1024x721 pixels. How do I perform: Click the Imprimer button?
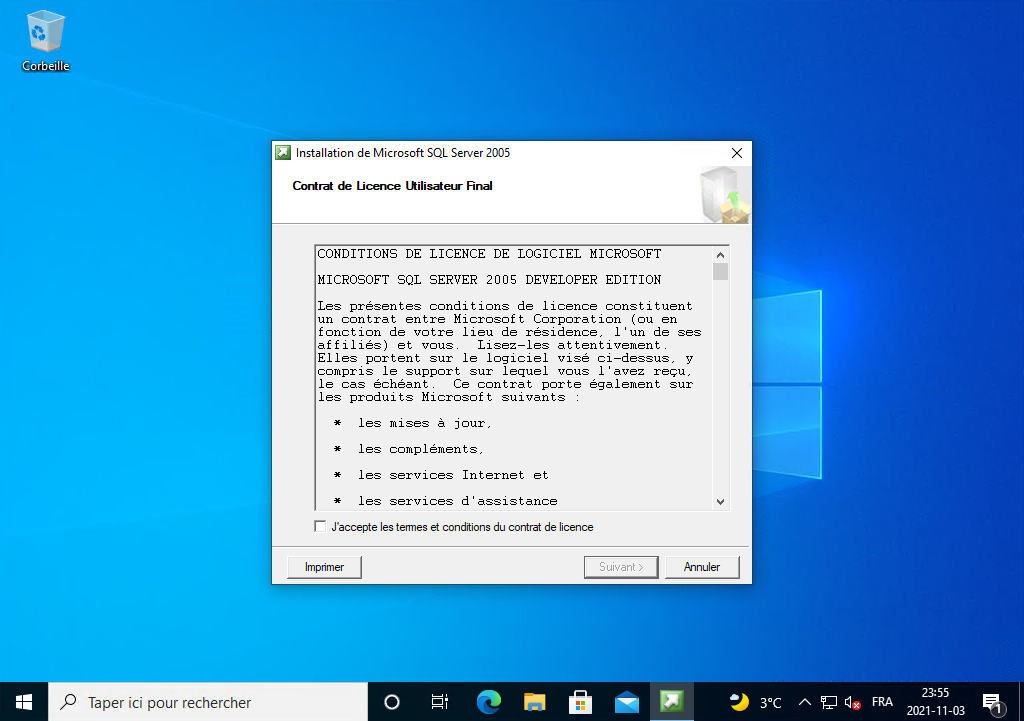pyautogui.click(x=324, y=567)
